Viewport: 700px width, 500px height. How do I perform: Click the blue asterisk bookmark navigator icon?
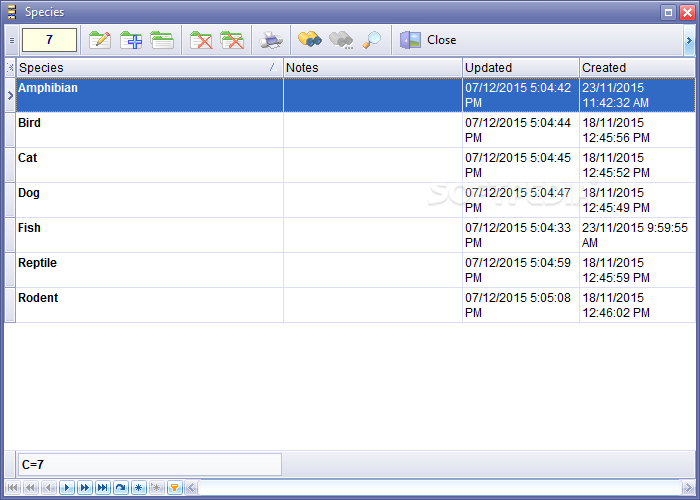138,488
